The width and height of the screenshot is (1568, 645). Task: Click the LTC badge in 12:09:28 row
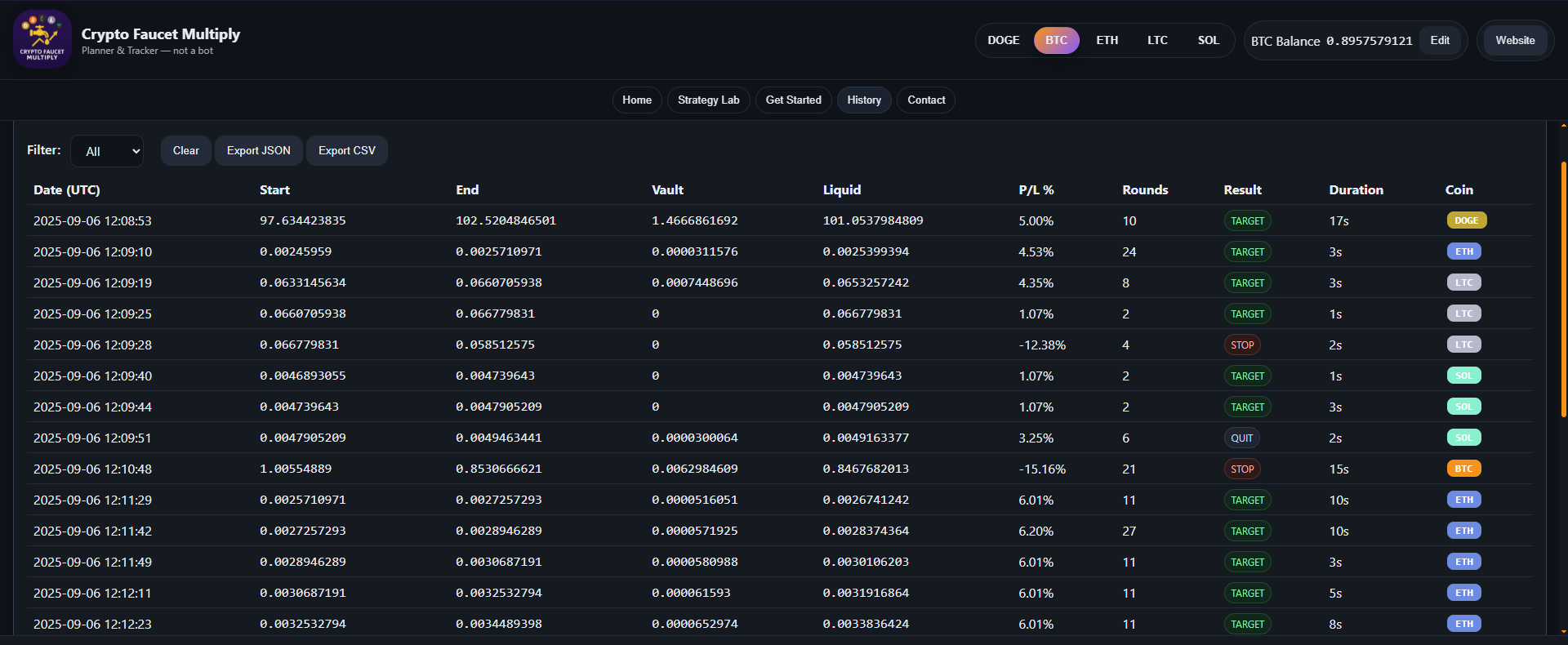click(x=1463, y=345)
